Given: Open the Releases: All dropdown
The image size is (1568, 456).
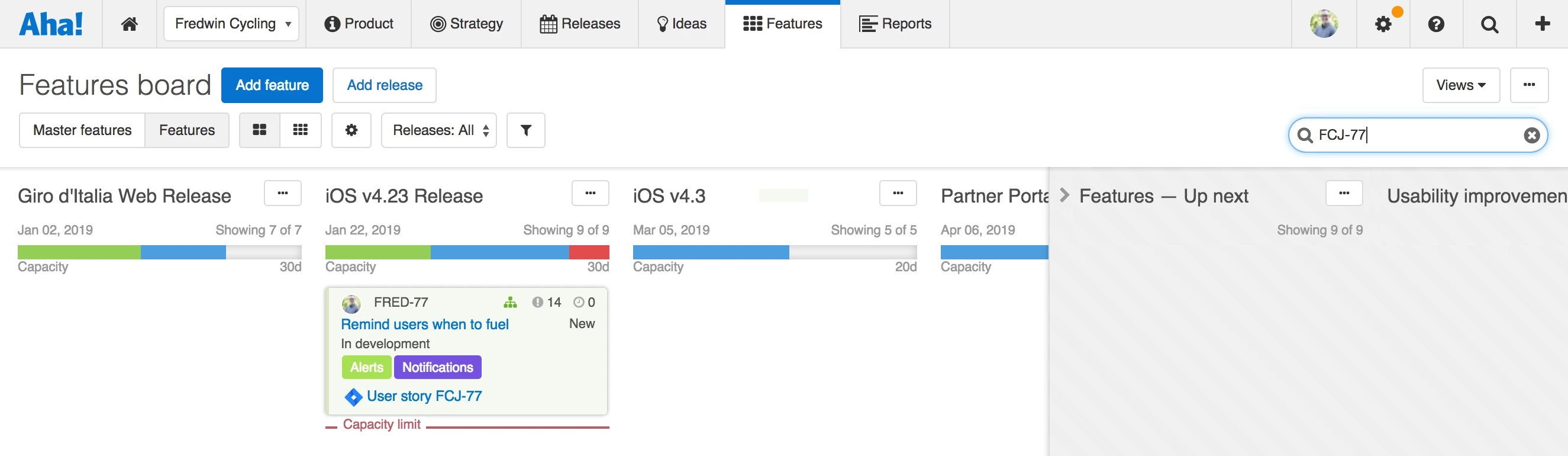Looking at the screenshot, I should [x=439, y=130].
